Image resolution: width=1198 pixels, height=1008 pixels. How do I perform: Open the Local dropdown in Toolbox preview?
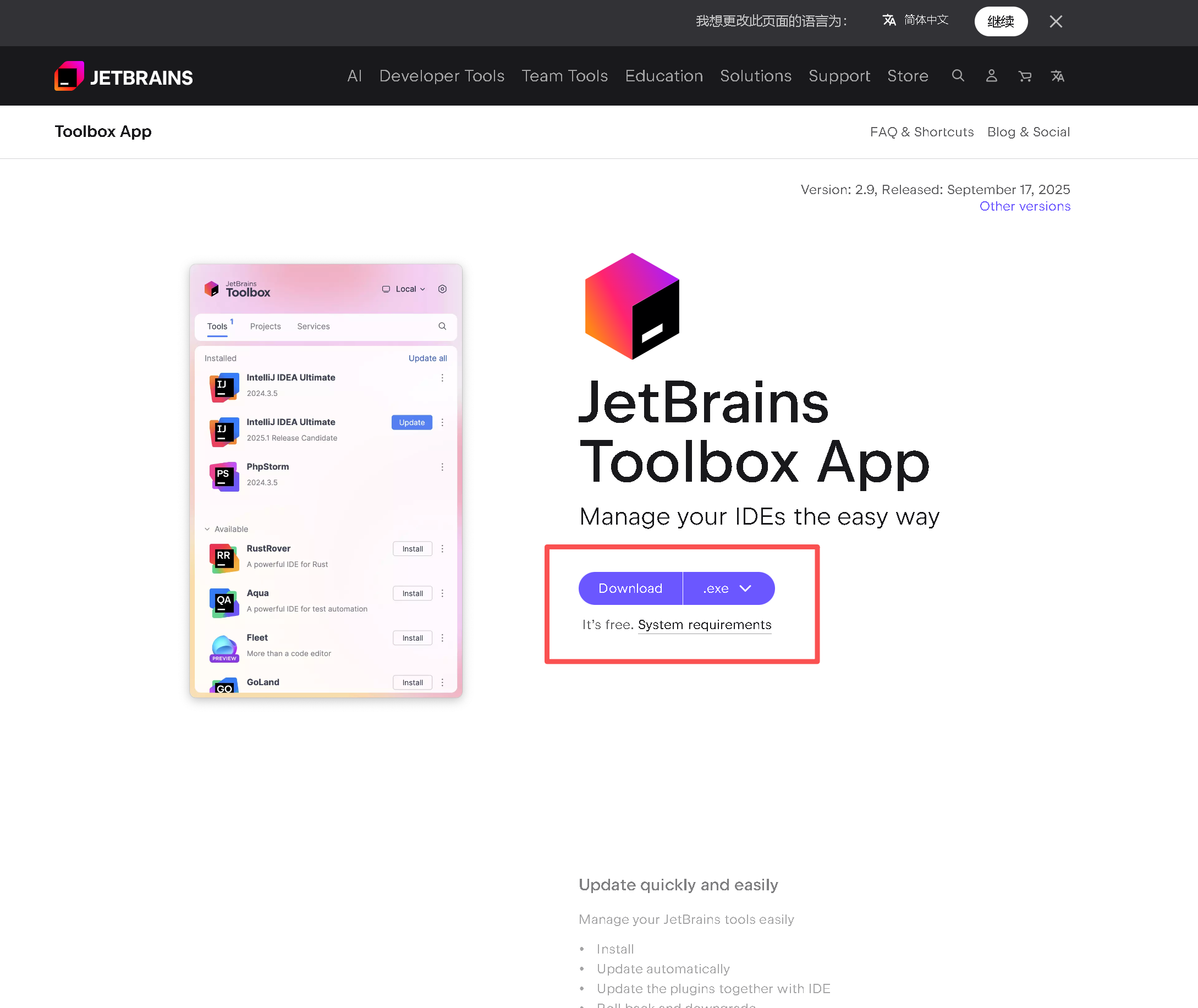tap(404, 289)
